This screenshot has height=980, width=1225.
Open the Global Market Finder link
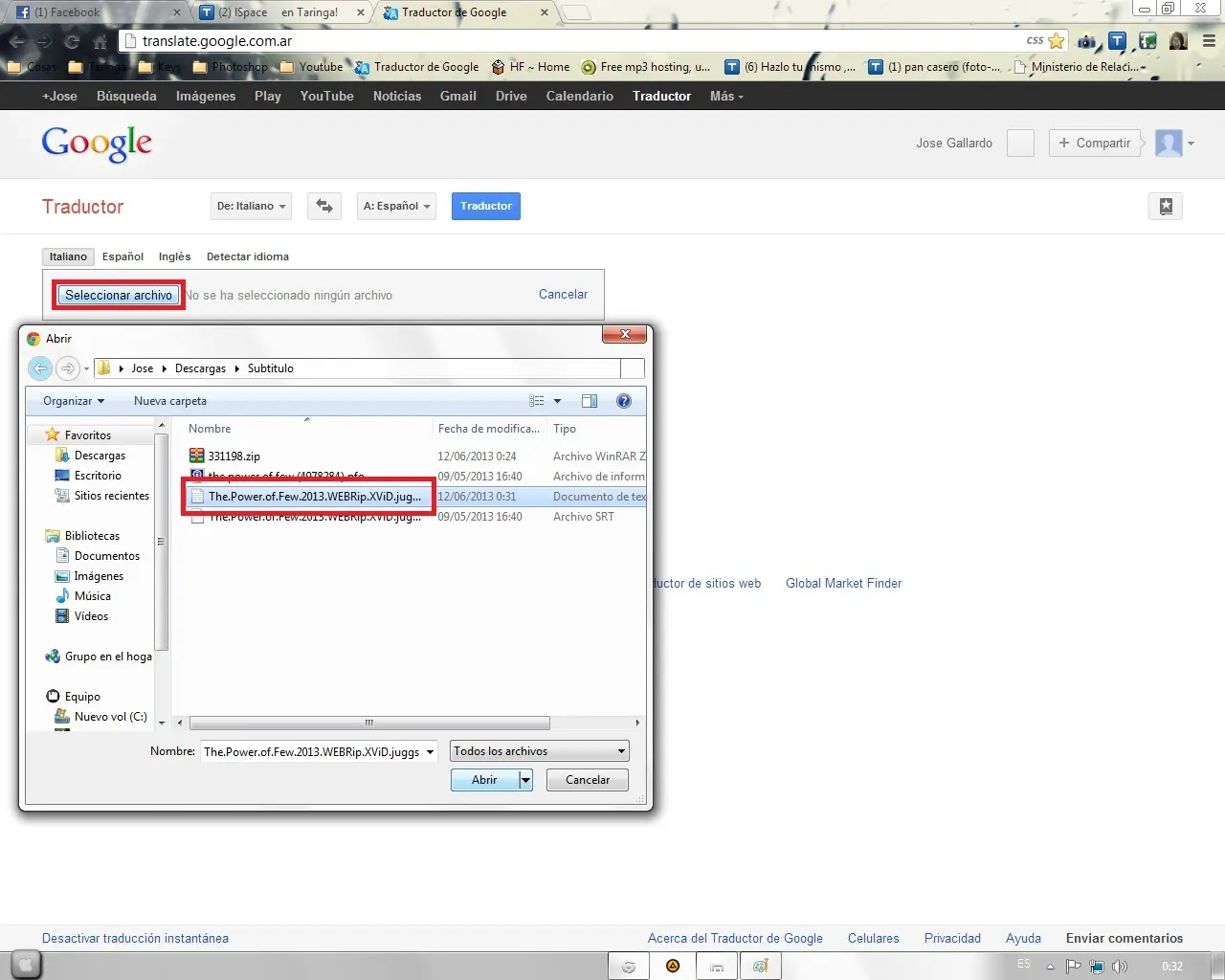click(x=844, y=583)
